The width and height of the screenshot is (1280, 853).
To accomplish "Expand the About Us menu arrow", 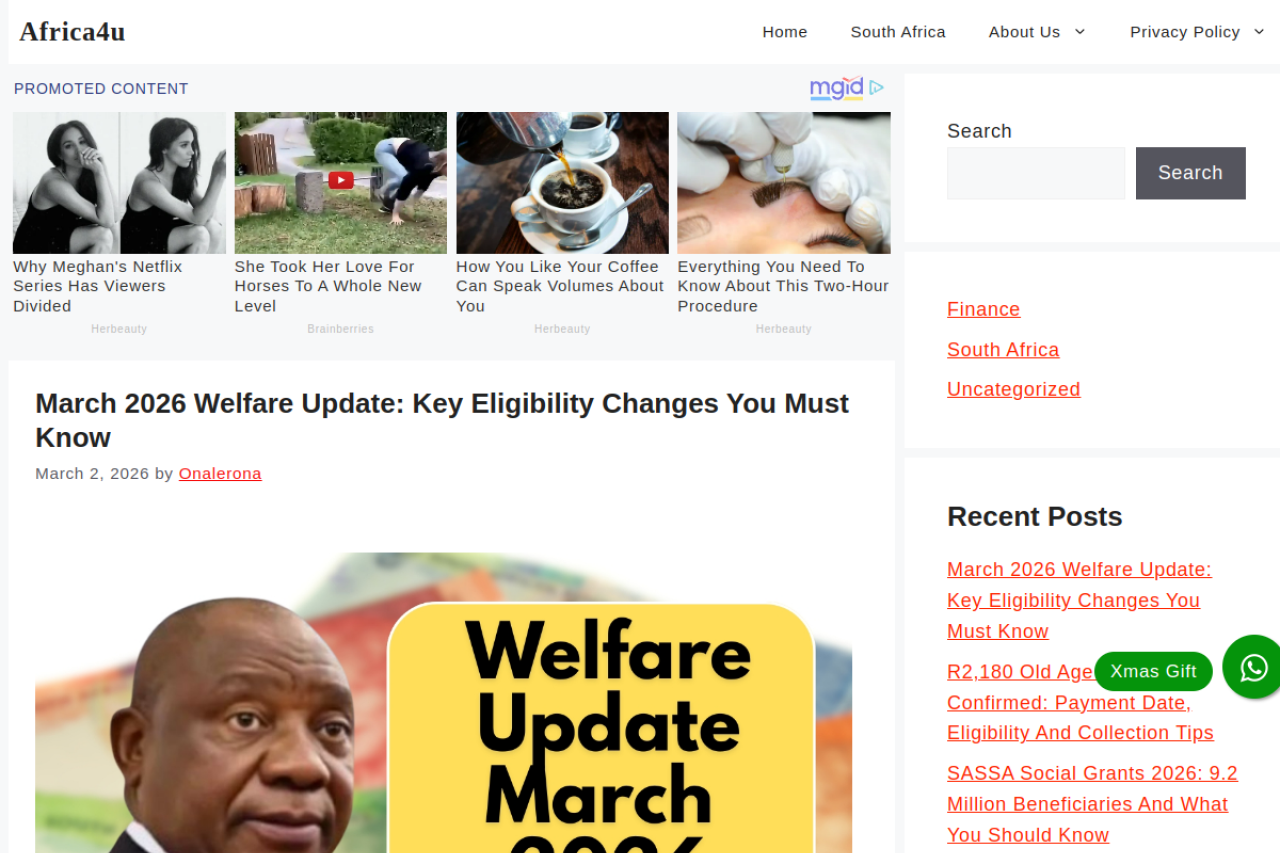I will [x=1080, y=32].
